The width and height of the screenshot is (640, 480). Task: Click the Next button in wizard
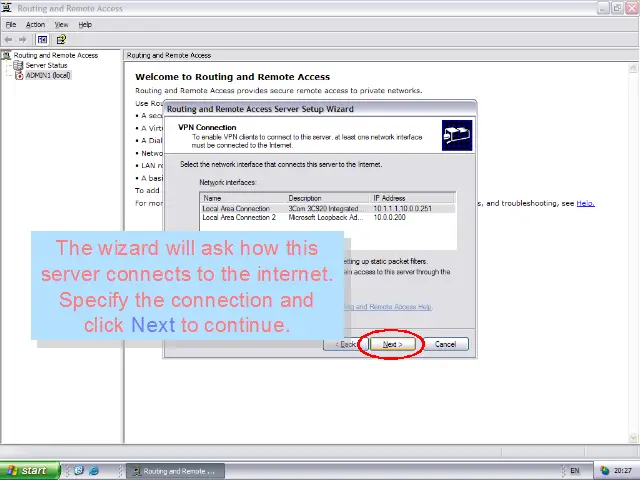tap(392, 344)
